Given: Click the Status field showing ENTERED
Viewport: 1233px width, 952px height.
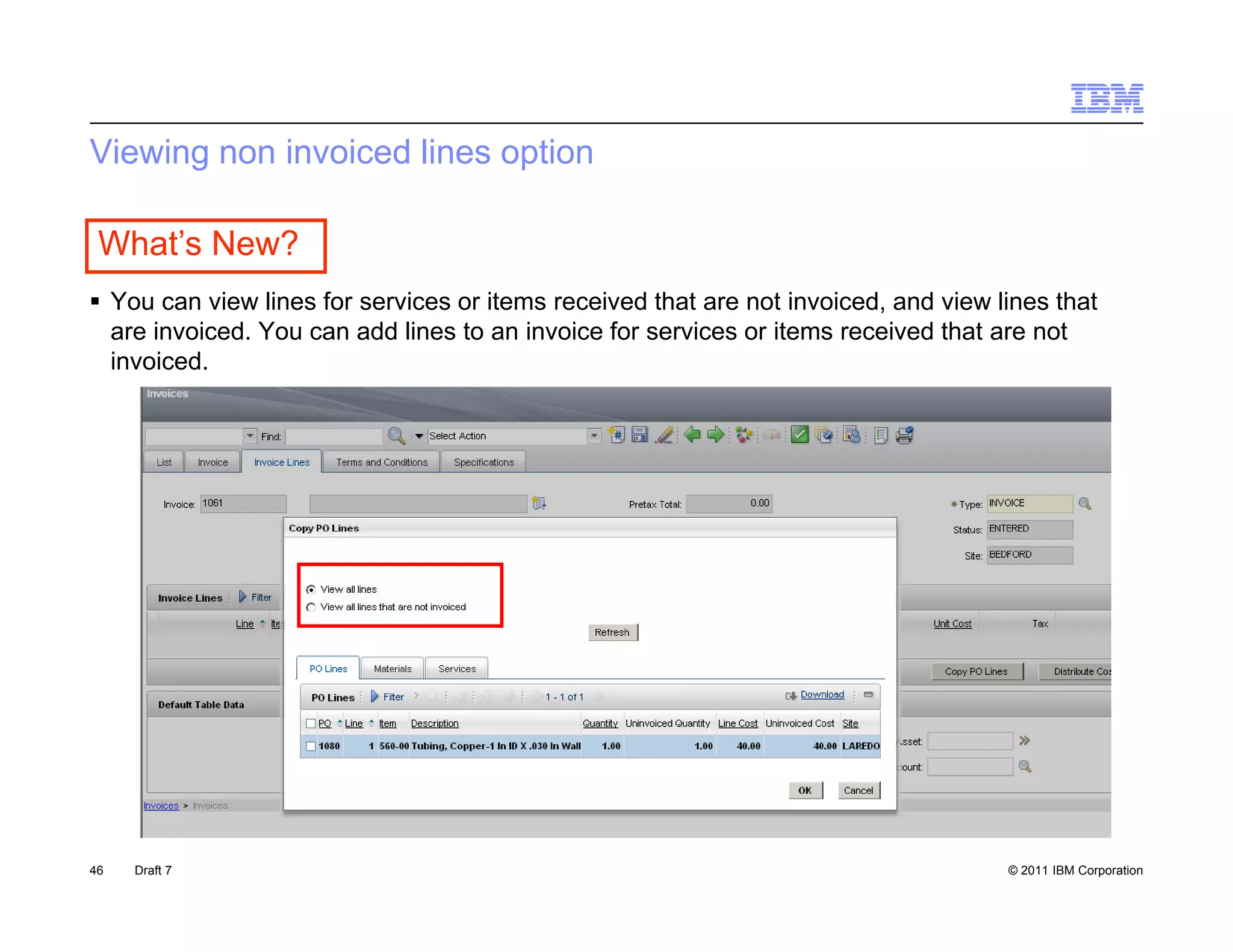Looking at the screenshot, I should [x=1030, y=529].
